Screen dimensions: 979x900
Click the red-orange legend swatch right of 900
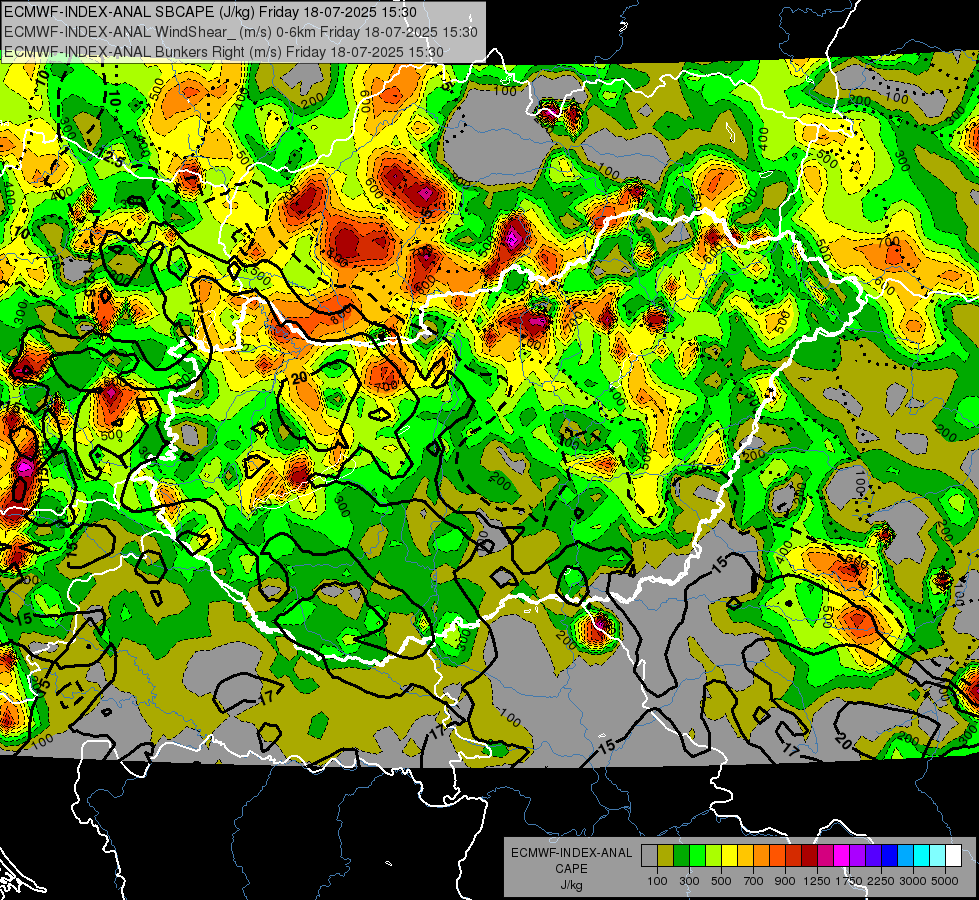pyautogui.click(x=793, y=856)
